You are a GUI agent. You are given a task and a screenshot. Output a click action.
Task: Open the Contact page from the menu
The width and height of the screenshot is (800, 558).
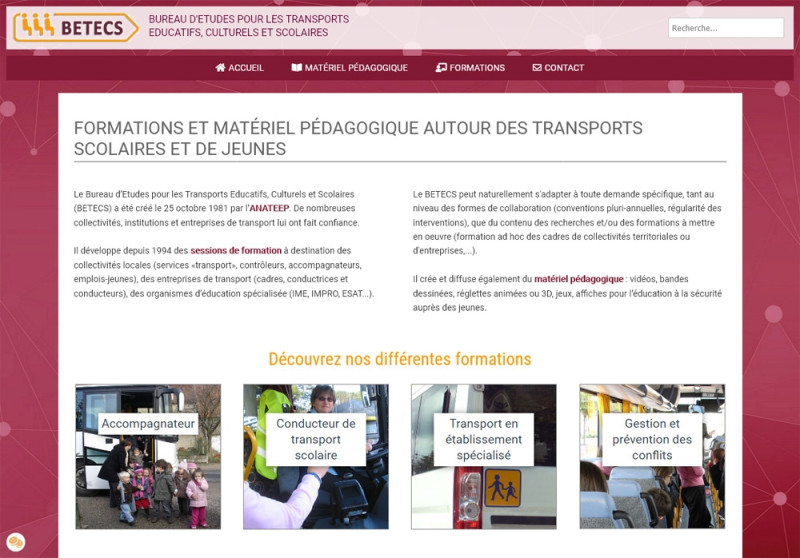(558, 68)
